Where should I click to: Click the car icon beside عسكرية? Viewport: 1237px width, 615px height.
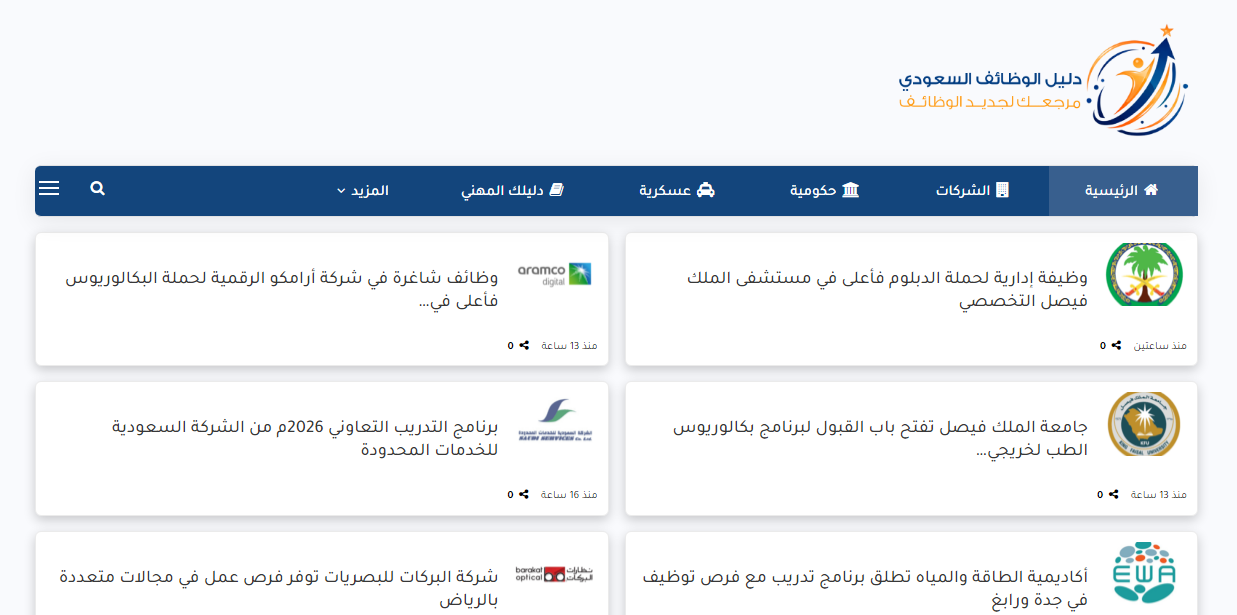(x=706, y=190)
